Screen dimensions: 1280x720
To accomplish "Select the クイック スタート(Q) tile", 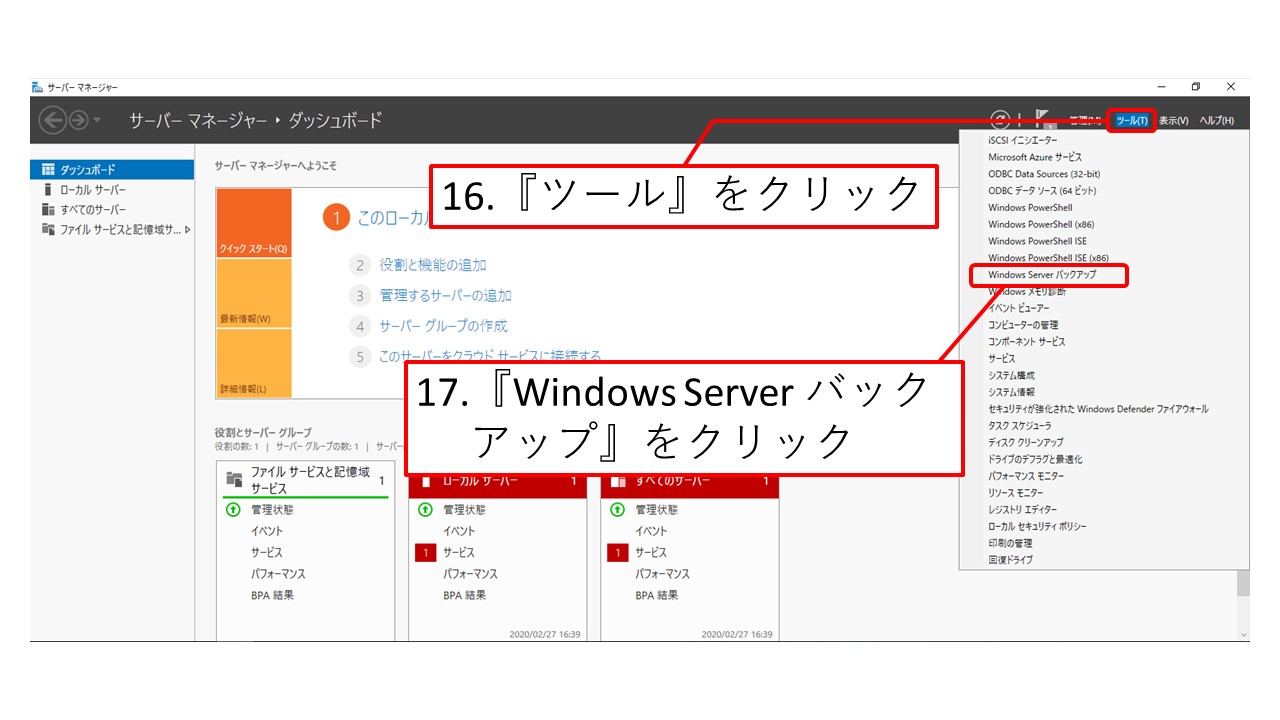I will click(253, 224).
